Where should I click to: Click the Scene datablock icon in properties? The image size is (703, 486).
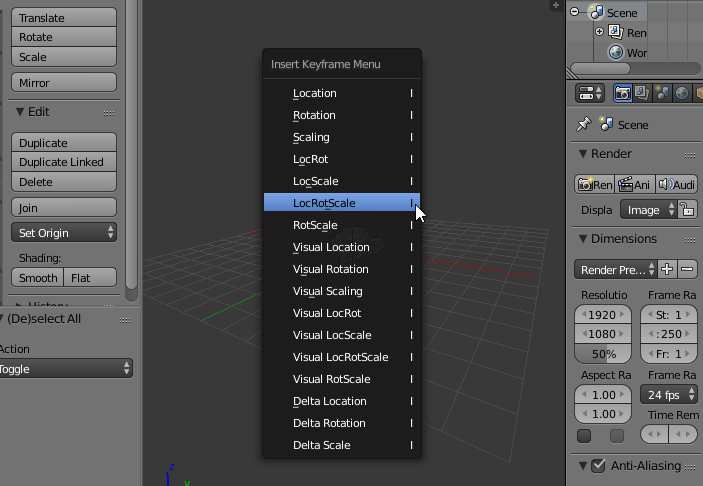click(606, 124)
